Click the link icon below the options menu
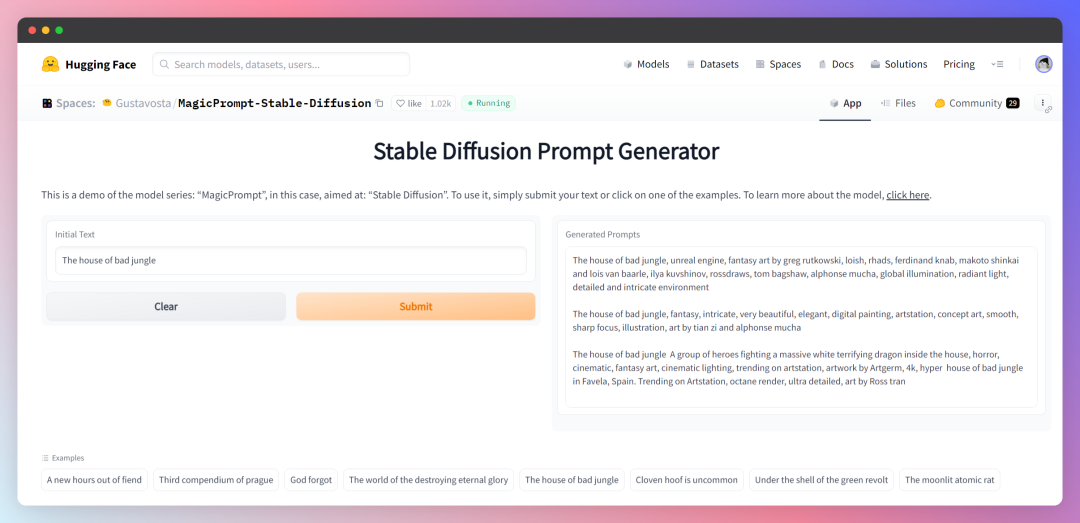The width and height of the screenshot is (1080, 523). point(1048,110)
